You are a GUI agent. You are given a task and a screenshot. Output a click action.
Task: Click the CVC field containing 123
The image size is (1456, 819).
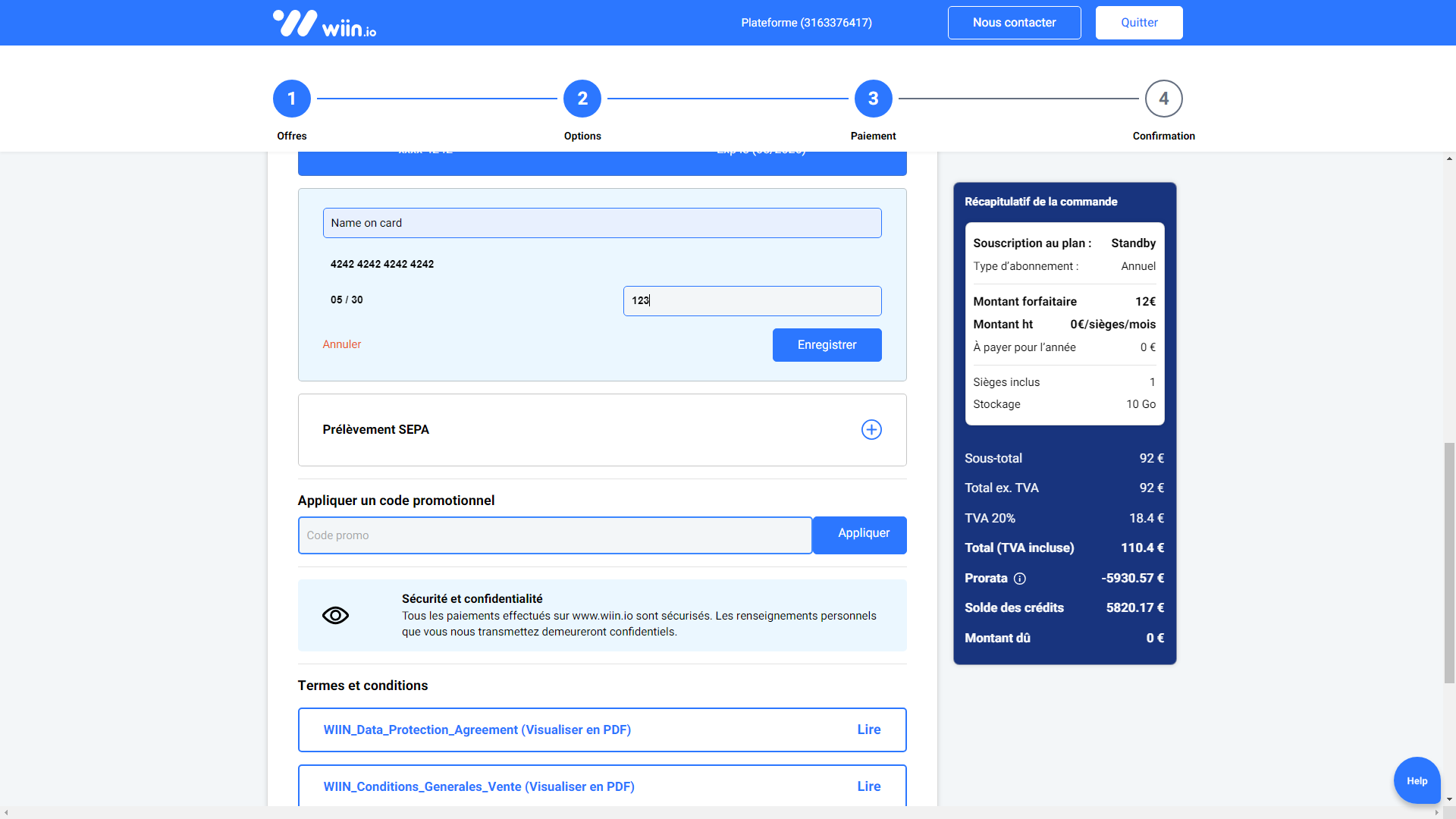pyautogui.click(x=752, y=301)
